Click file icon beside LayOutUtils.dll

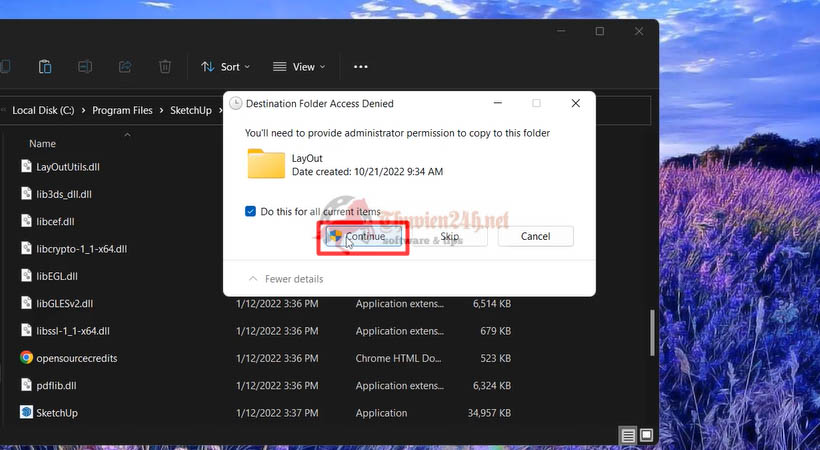(x=26, y=166)
